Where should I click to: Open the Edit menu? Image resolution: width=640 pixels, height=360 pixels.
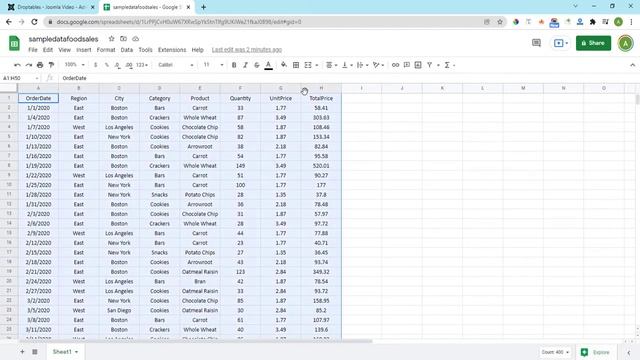pyautogui.click(x=48, y=50)
